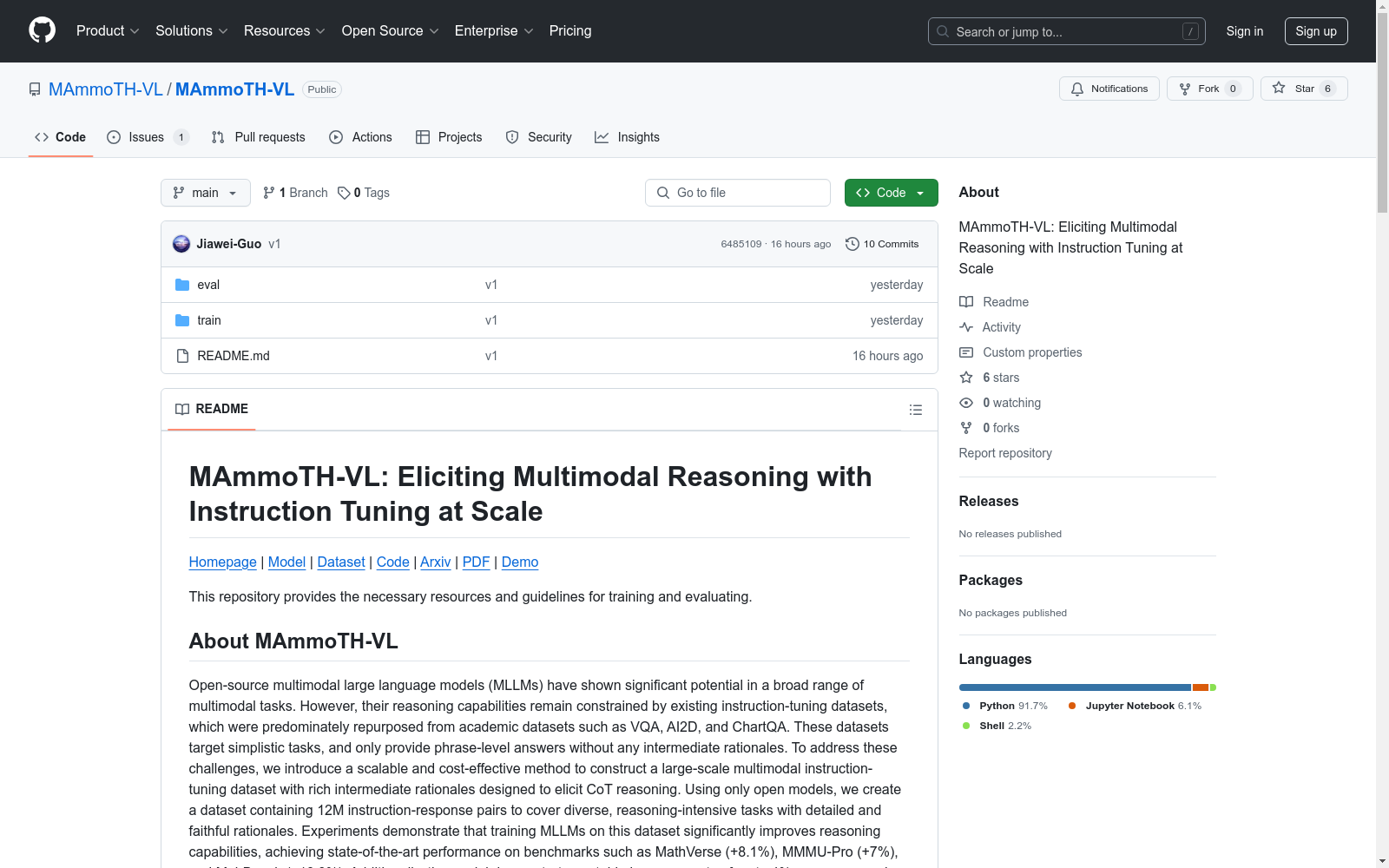View the 1 Branch list
Screen dimensions: 1389x868
coord(295,193)
